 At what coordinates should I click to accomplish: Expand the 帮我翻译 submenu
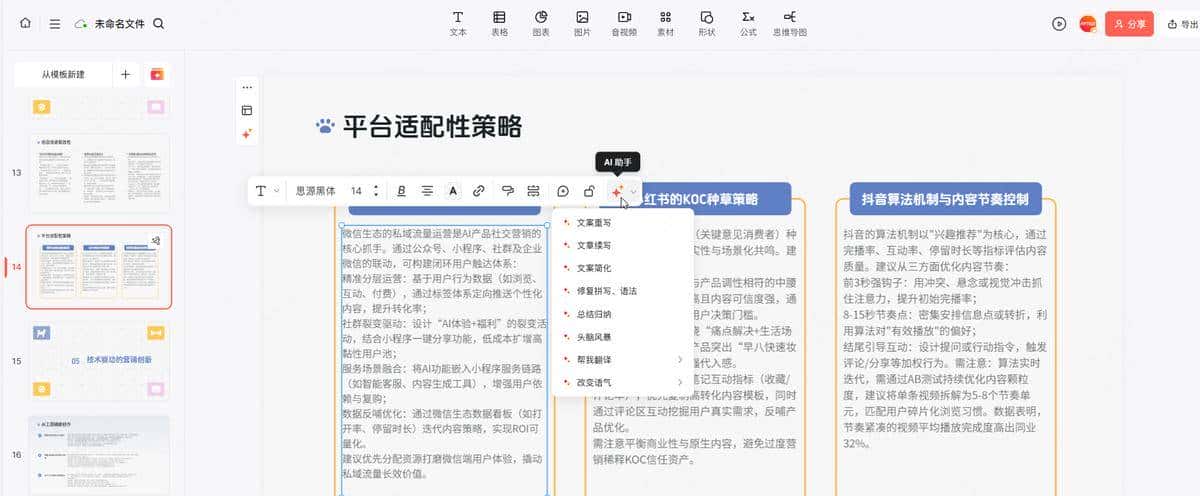[x=622, y=359]
